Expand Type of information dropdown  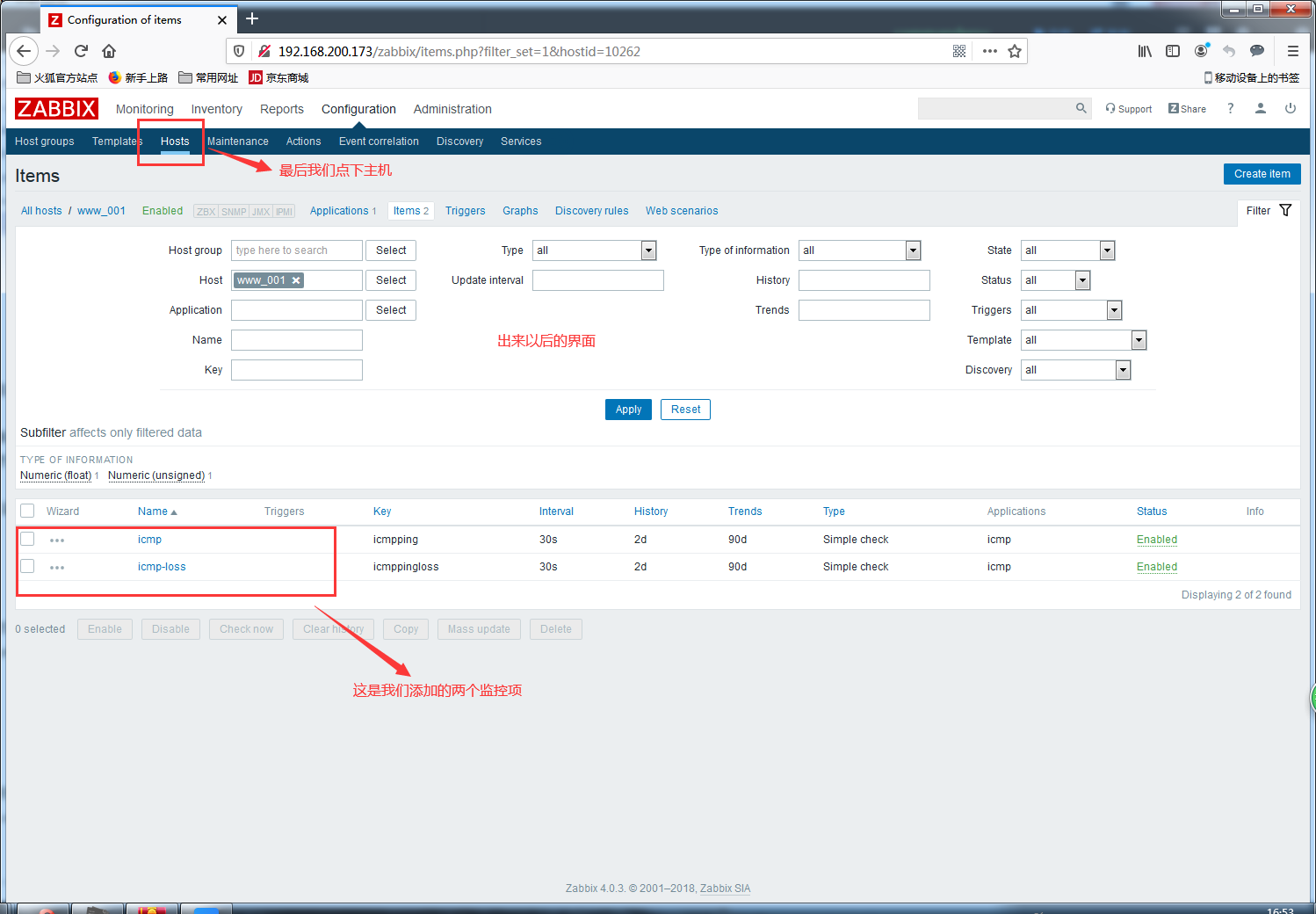[x=860, y=250]
